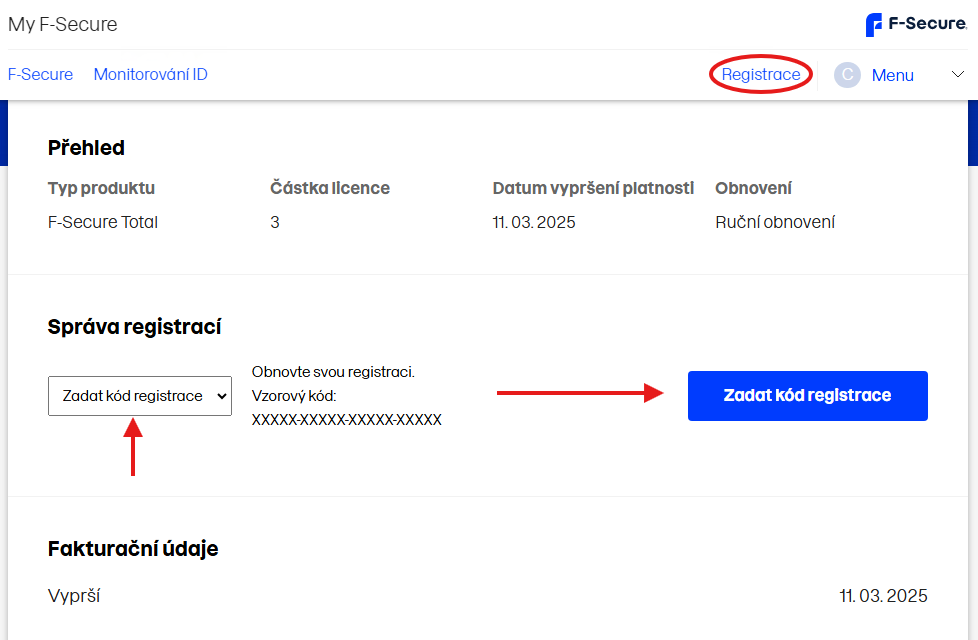Click the Typ produktu column header
Image resolution: width=978 pixels, height=640 pixels.
[x=101, y=188]
